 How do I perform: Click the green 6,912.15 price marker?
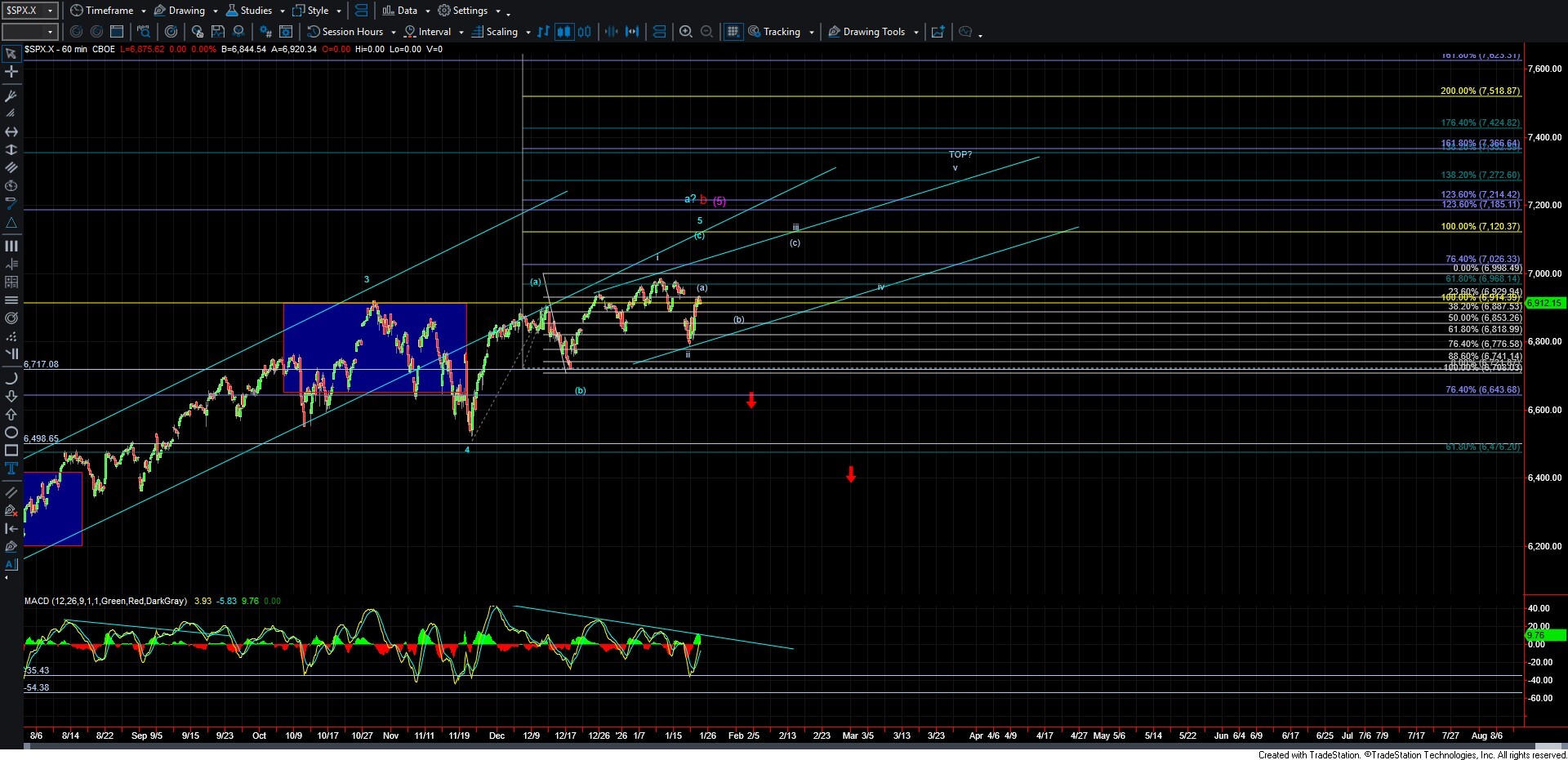click(x=1544, y=303)
